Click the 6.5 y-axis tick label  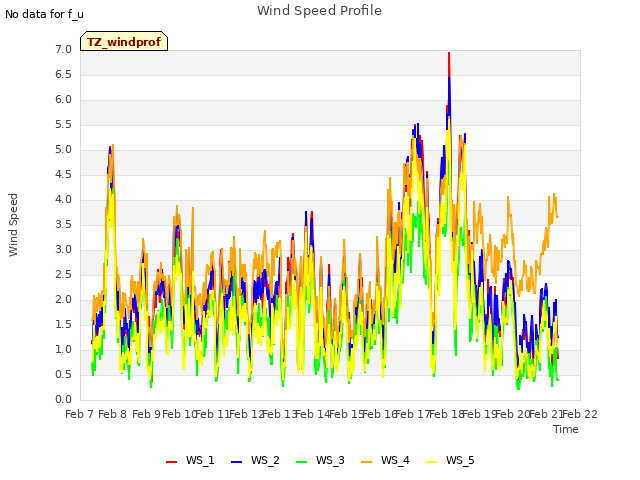[63, 75]
